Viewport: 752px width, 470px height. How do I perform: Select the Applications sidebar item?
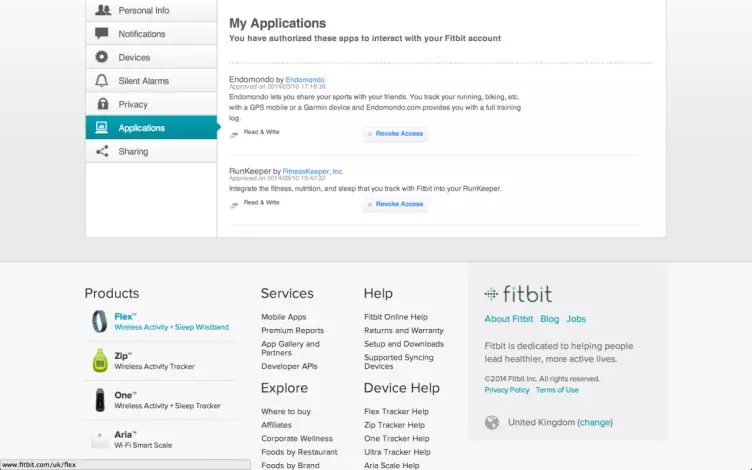coord(152,128)
